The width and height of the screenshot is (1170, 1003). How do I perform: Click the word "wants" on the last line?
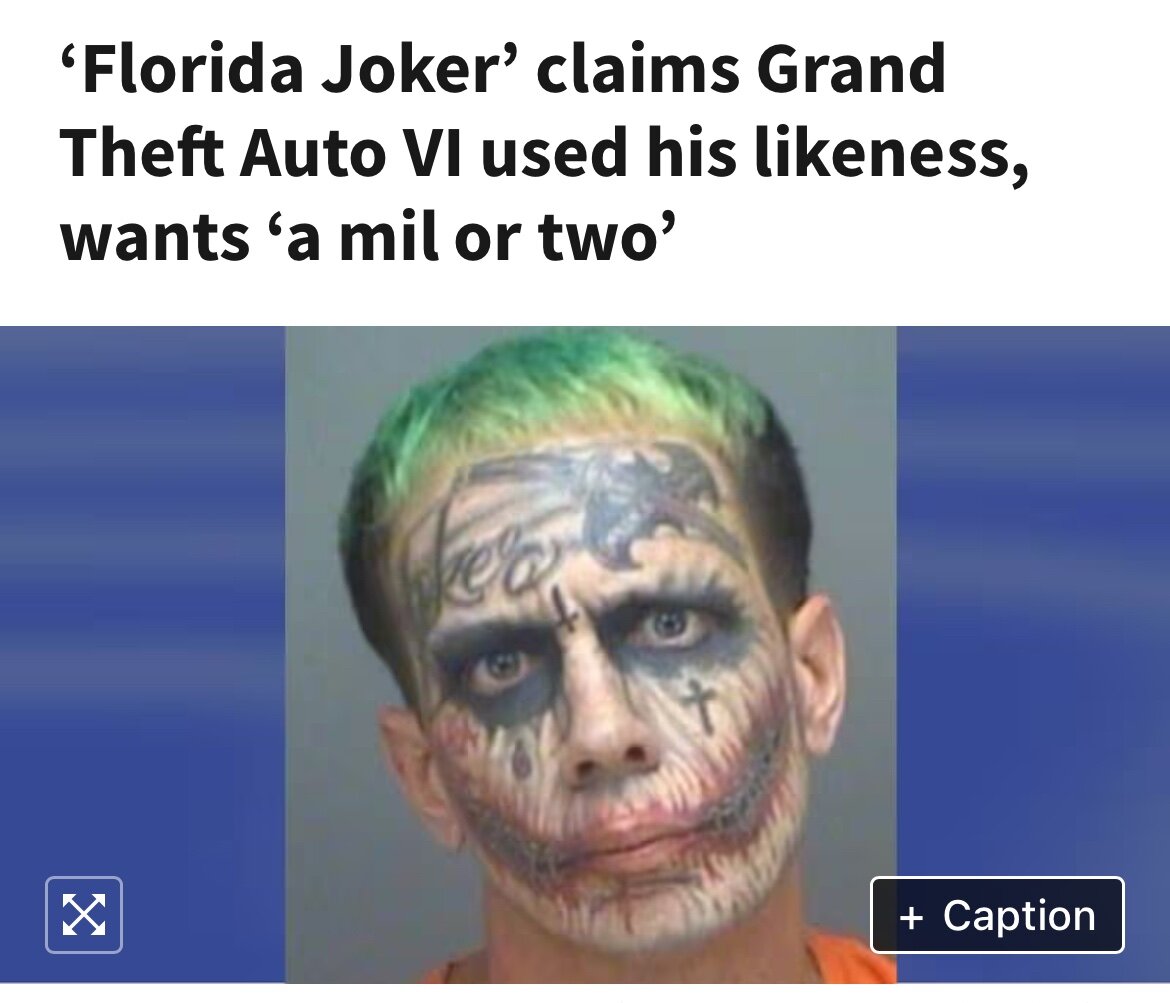154,238
